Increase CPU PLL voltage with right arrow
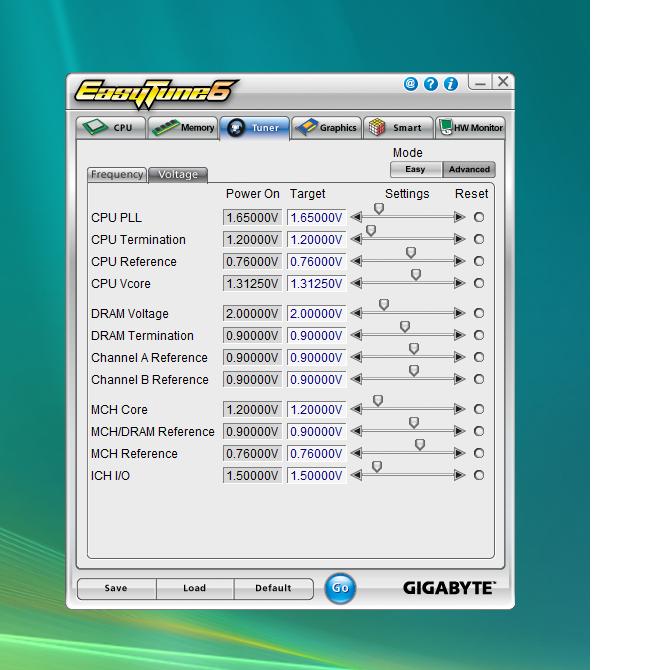This screenshot has height=670, width=649. pyautogui.click(x=460, y=217)
